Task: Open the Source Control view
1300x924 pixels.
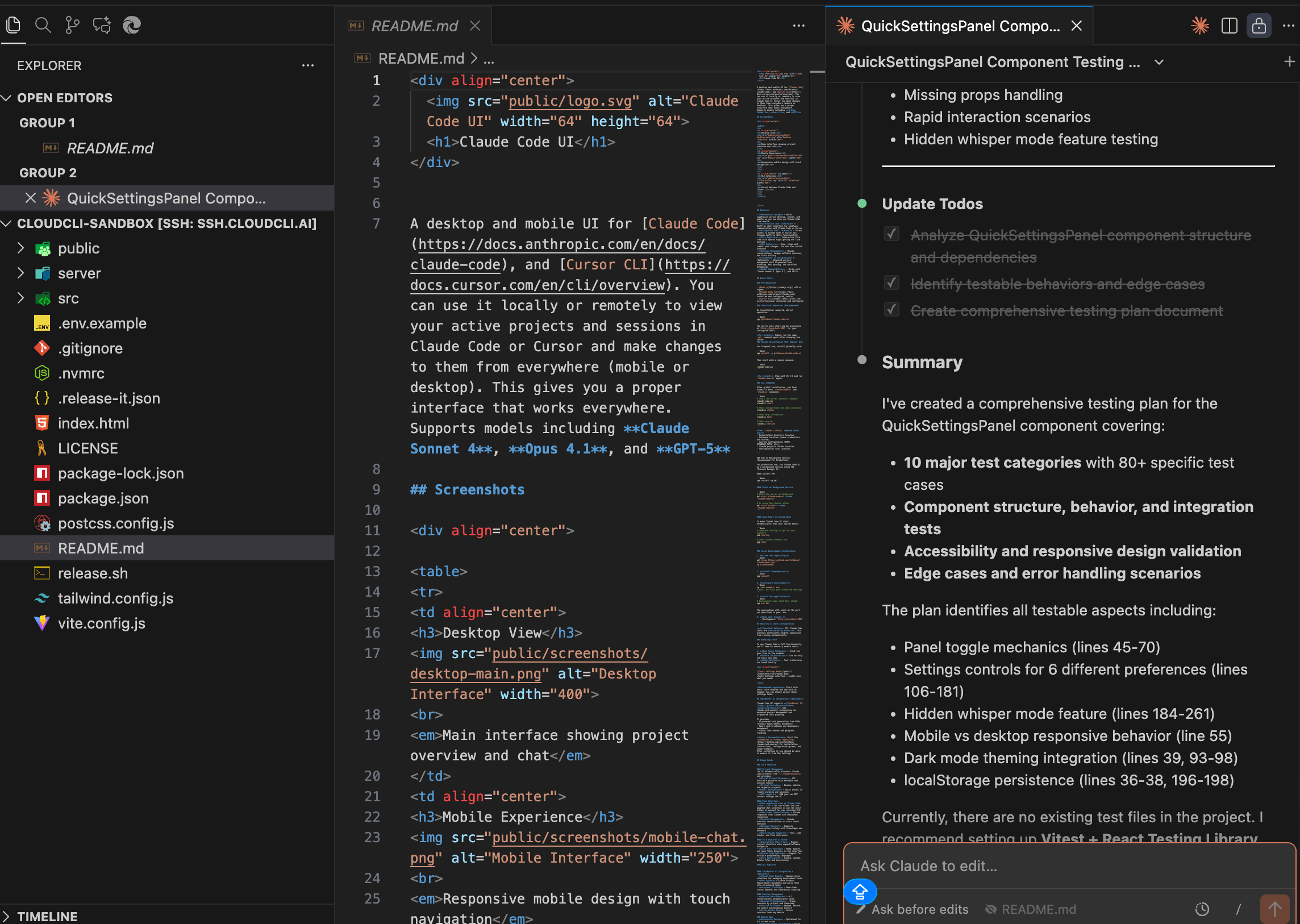Action: coord(72,25)
